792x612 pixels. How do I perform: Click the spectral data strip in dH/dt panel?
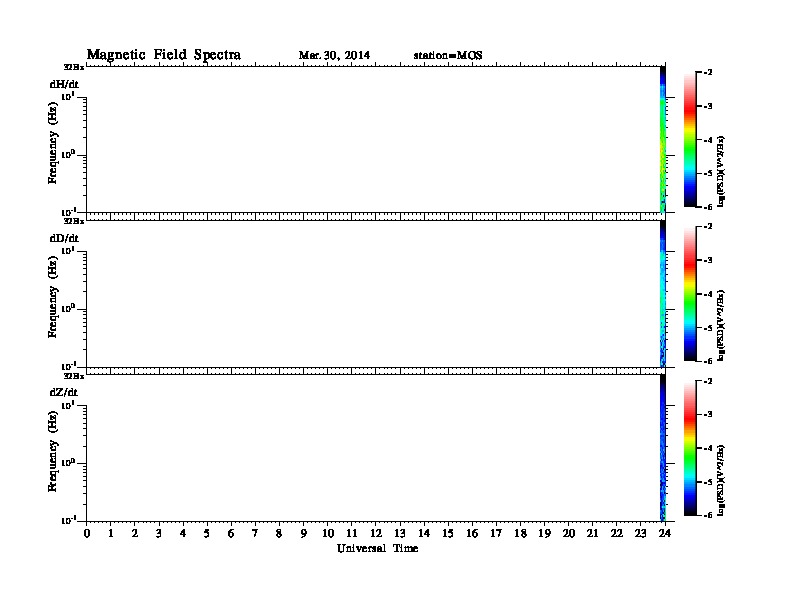point(663,139)
